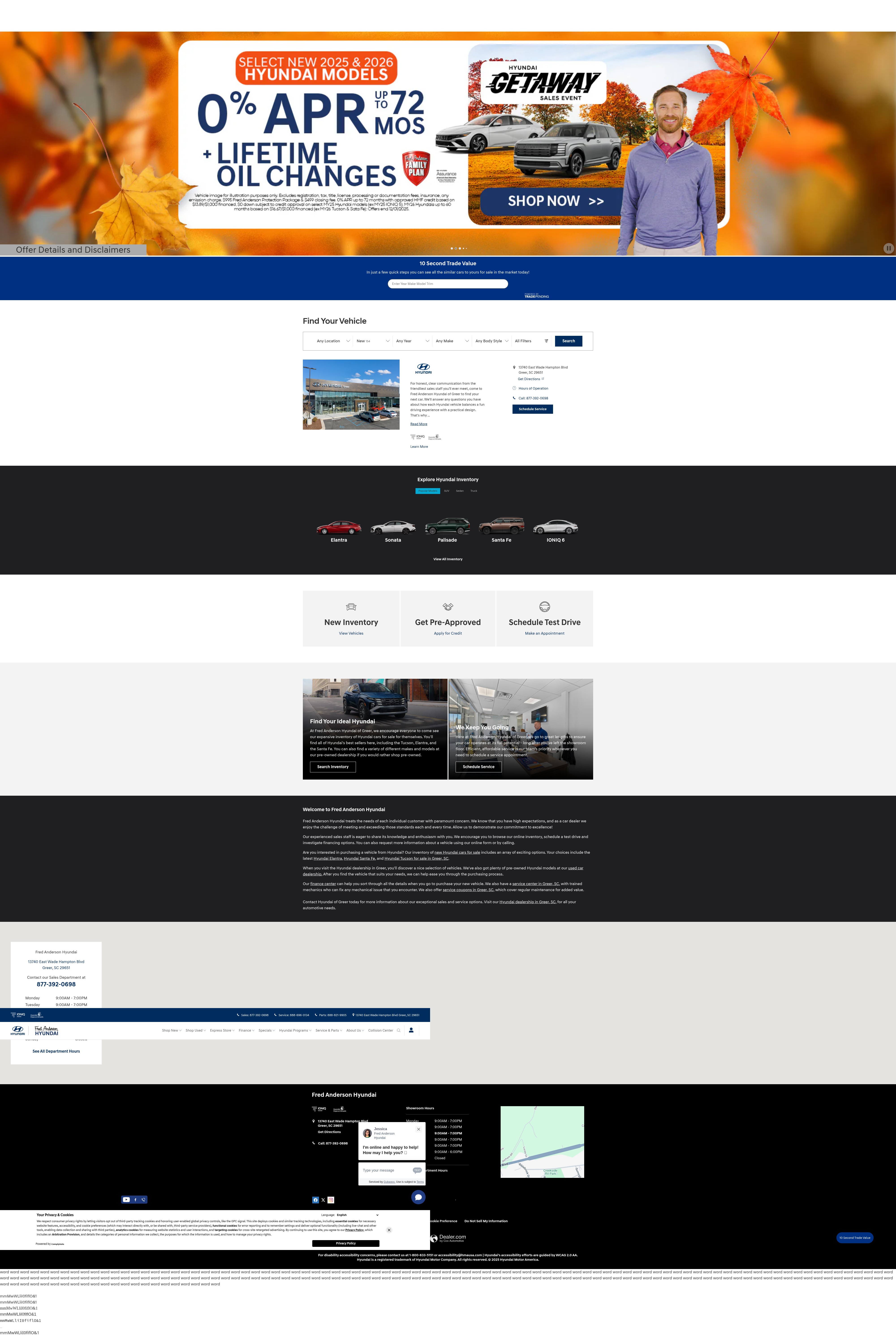
Task: Select the first carousel dot on hero banner
Action: (452, 249)
